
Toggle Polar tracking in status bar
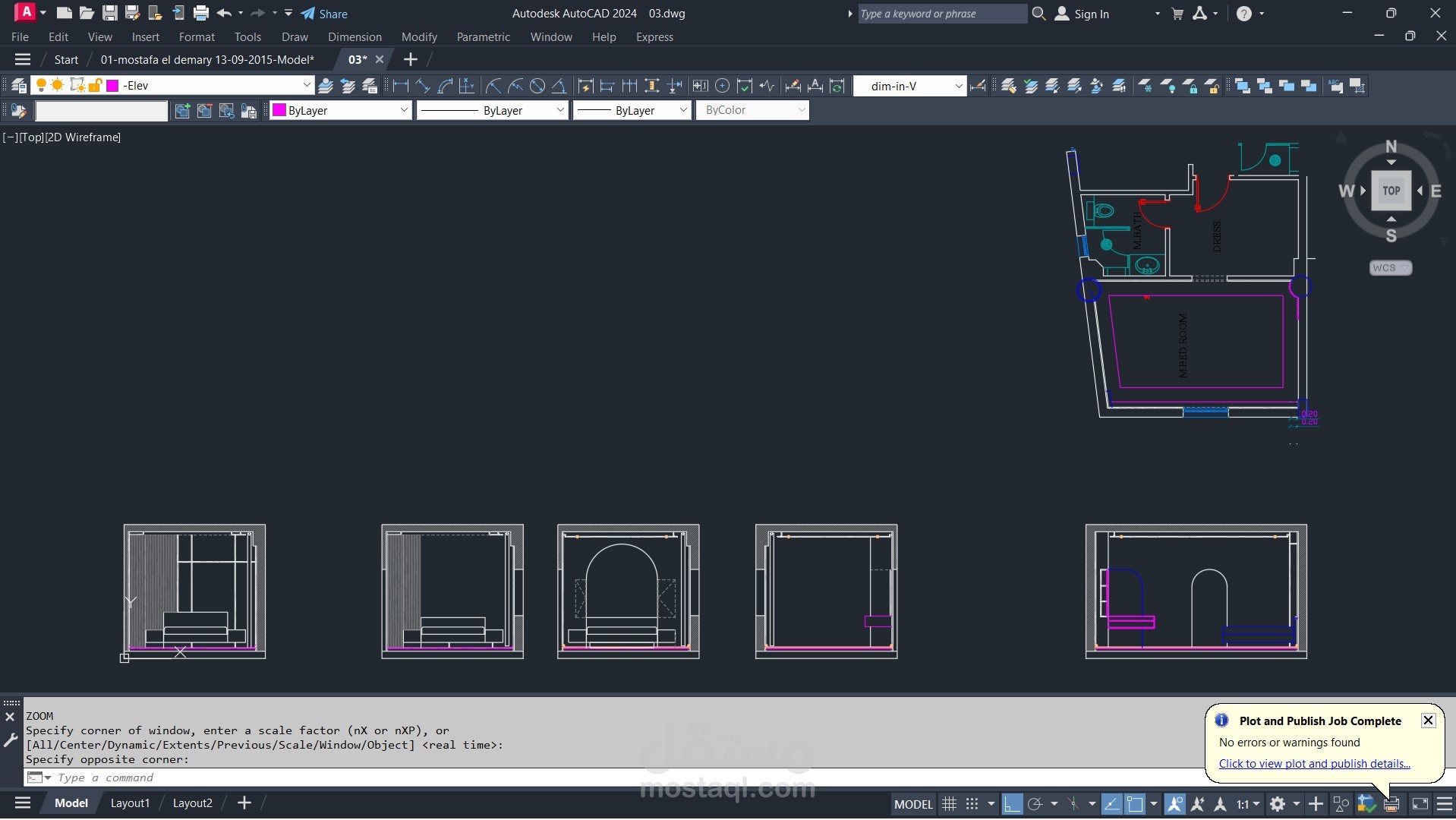(1034, 804)
